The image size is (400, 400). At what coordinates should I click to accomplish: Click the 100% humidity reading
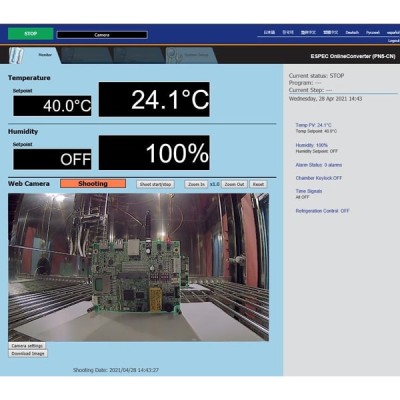[x=154, y=153]
